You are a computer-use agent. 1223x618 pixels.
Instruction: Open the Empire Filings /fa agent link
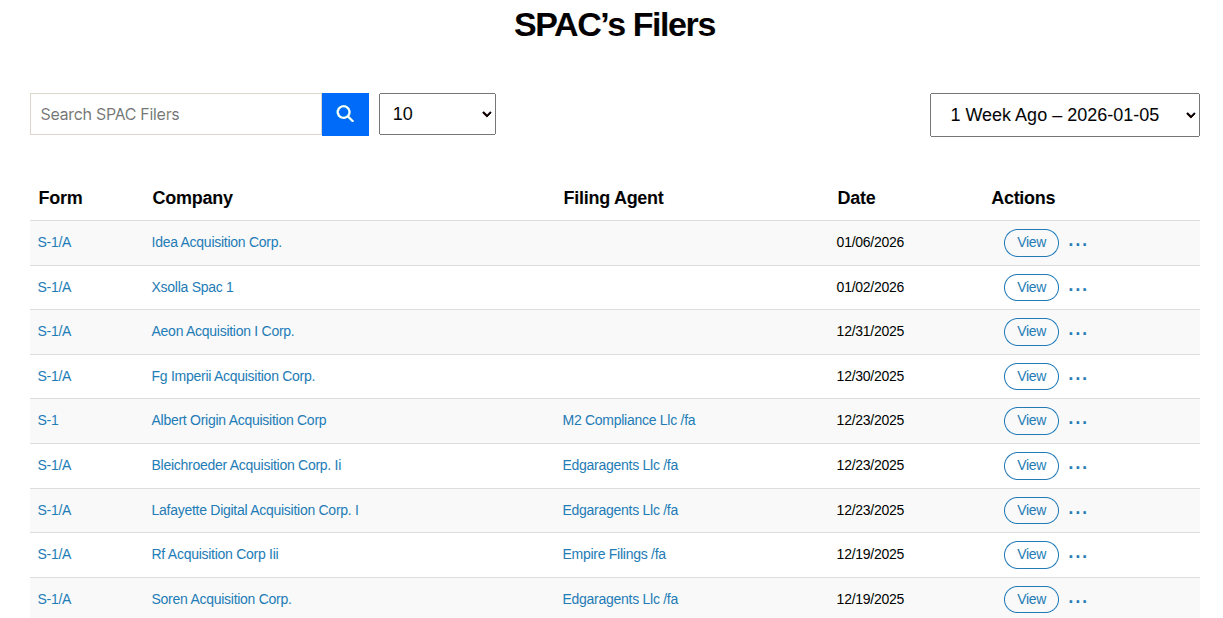614,554
